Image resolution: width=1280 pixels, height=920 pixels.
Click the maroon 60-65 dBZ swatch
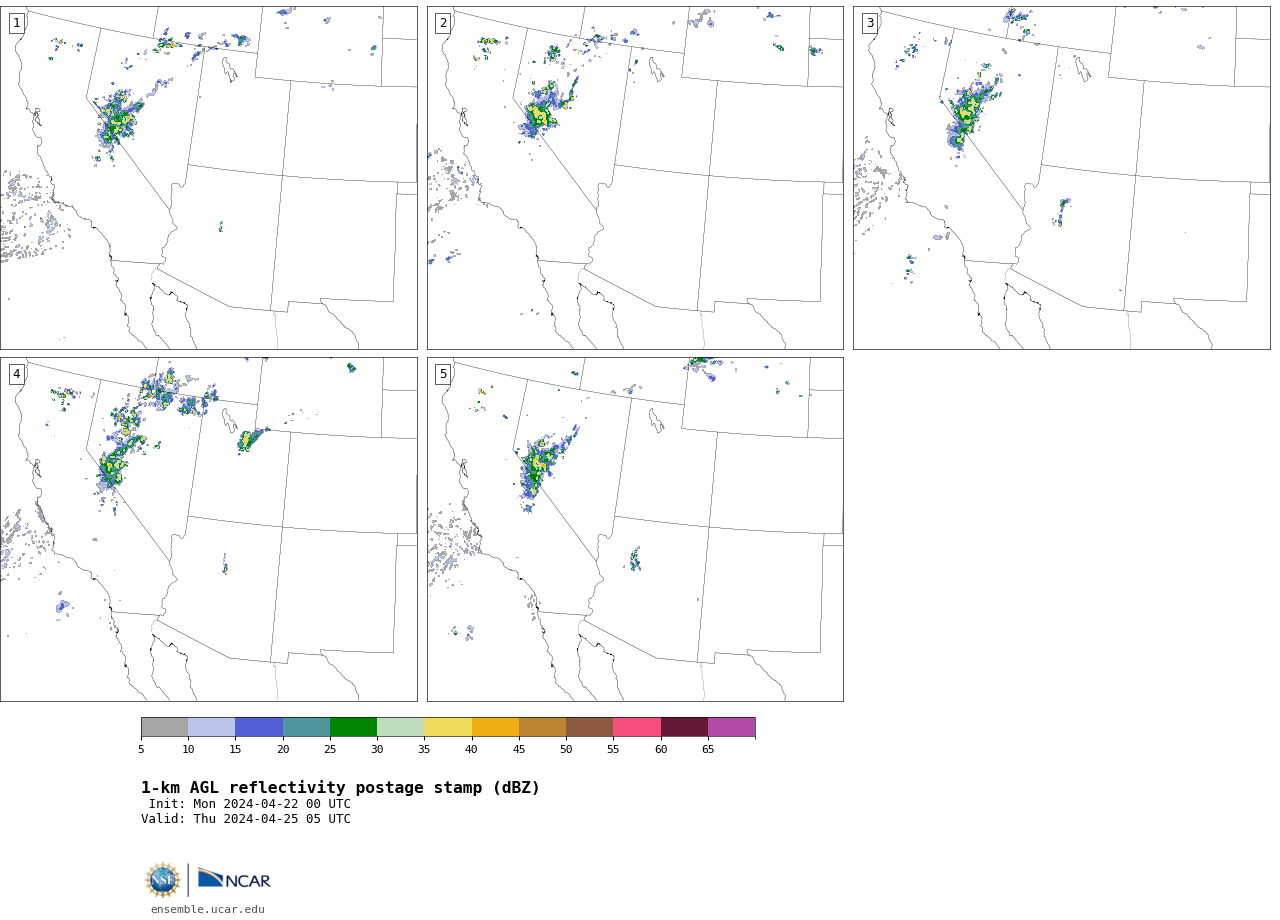point(684,727)
